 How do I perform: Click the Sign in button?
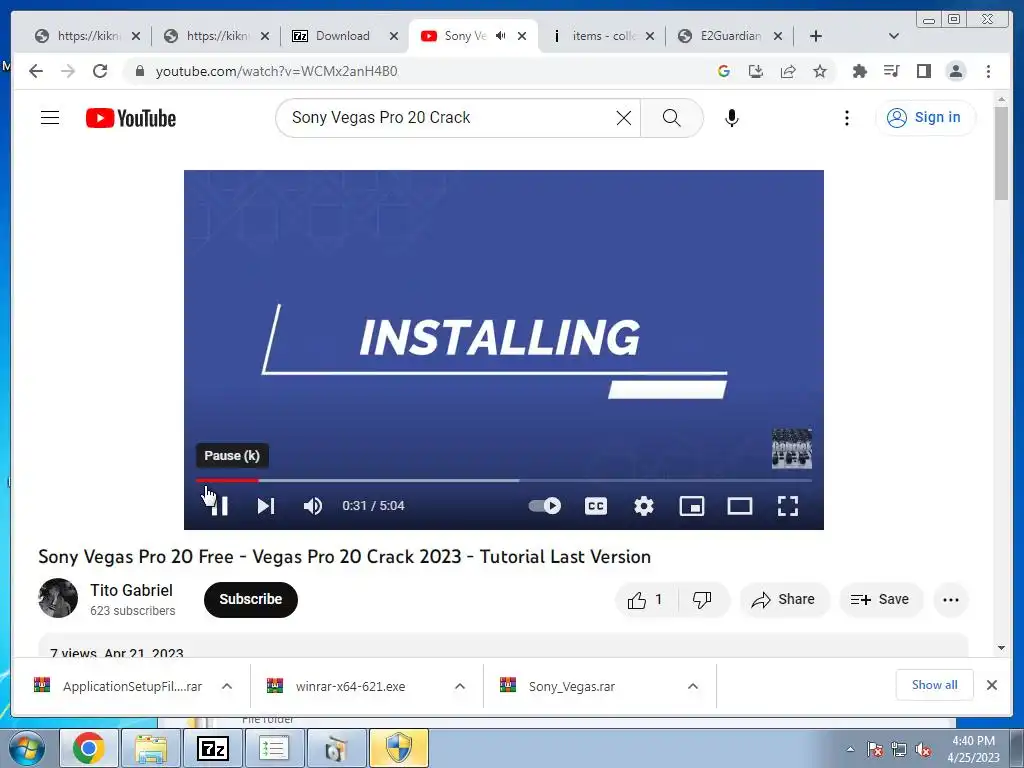tap(925, 118)
